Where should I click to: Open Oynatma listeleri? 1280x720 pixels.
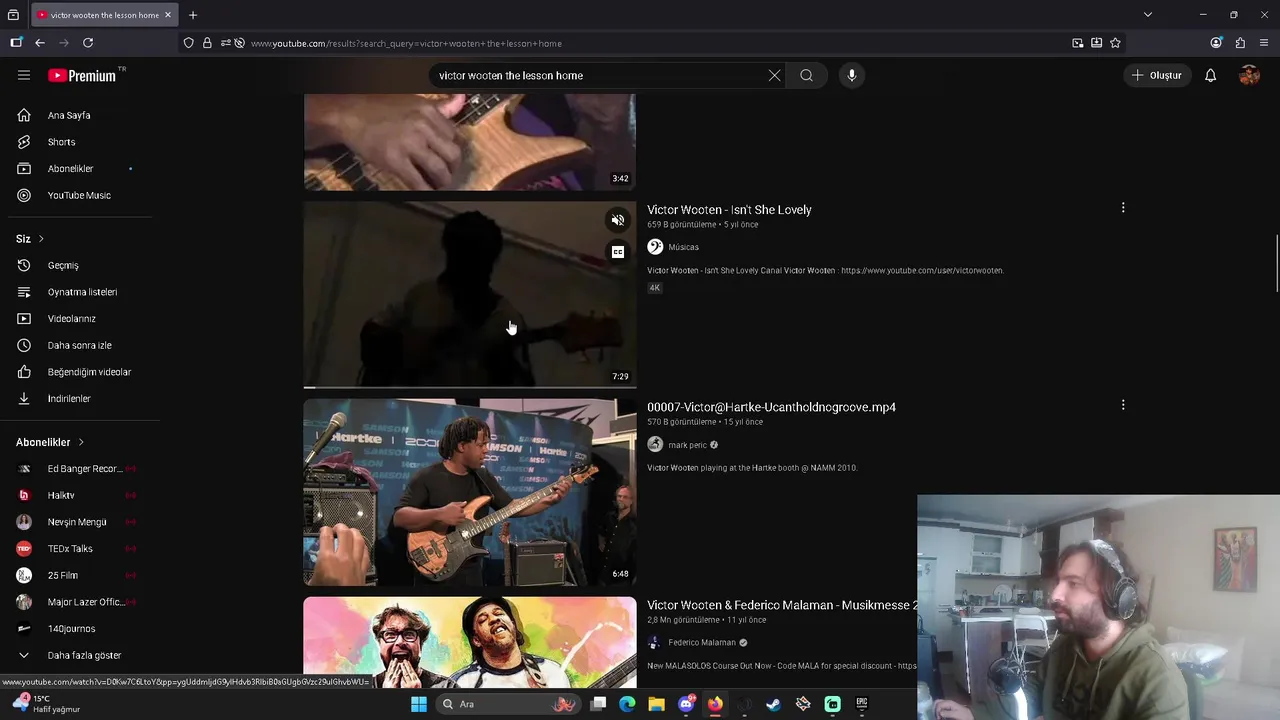tap(80, 292)
